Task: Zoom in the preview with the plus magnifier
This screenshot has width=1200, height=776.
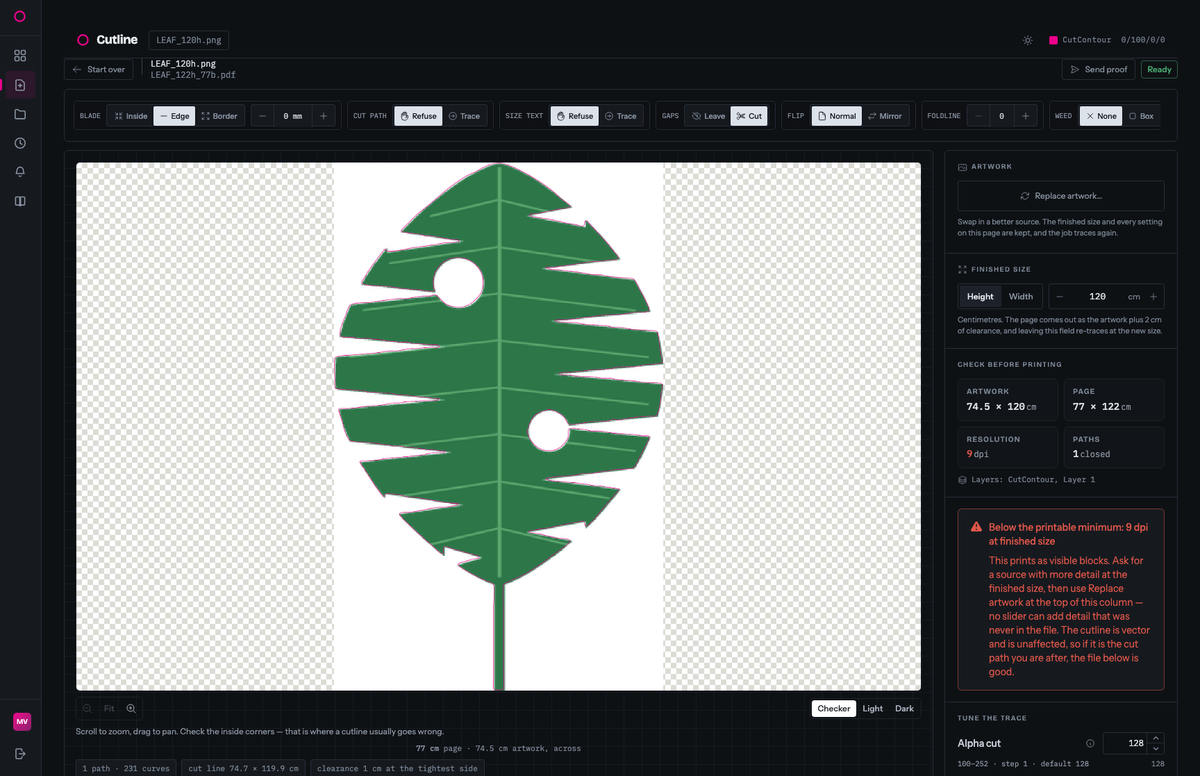Action: (x=131, y=708)
